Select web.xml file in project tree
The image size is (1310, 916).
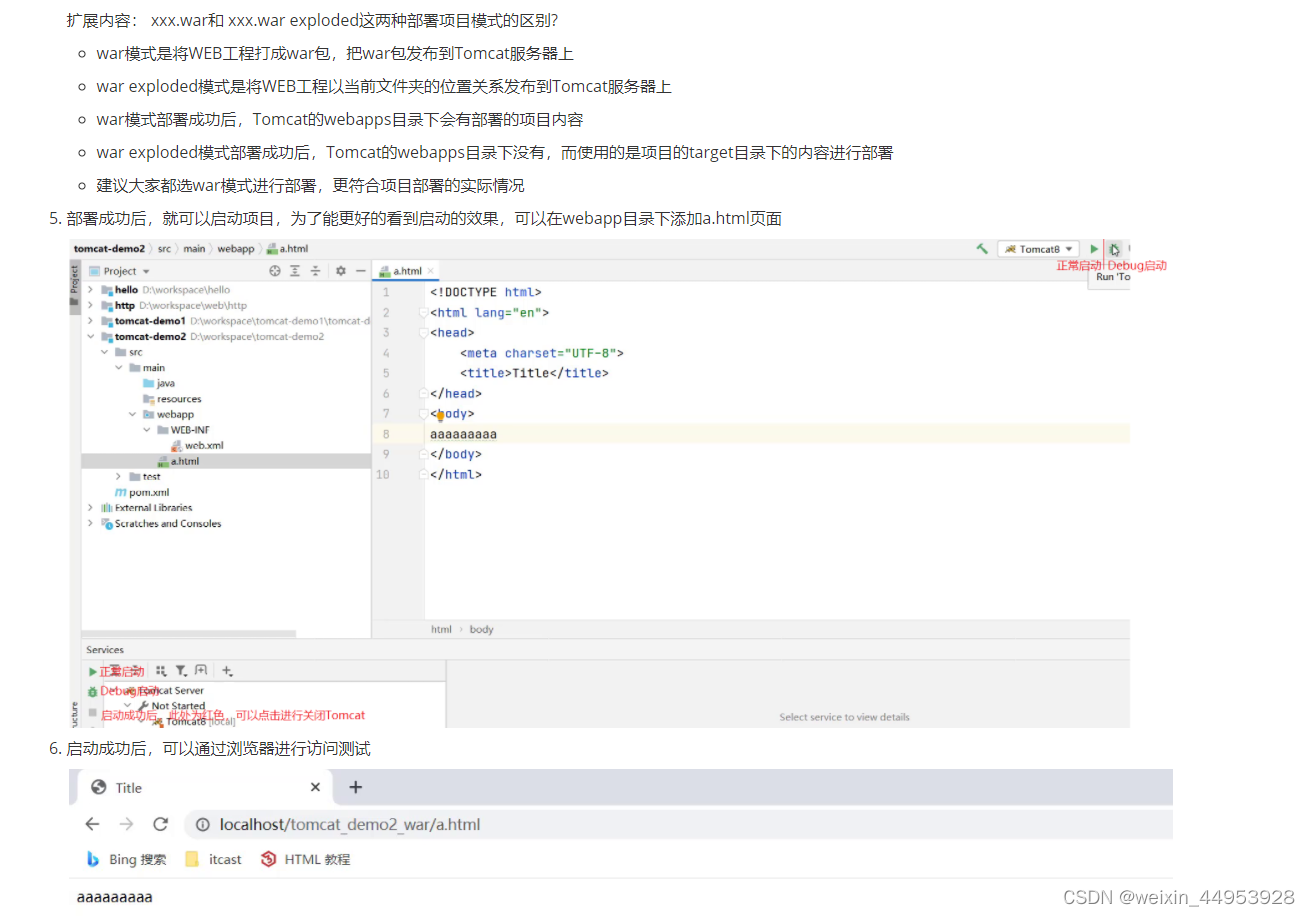tap(197, 445)
